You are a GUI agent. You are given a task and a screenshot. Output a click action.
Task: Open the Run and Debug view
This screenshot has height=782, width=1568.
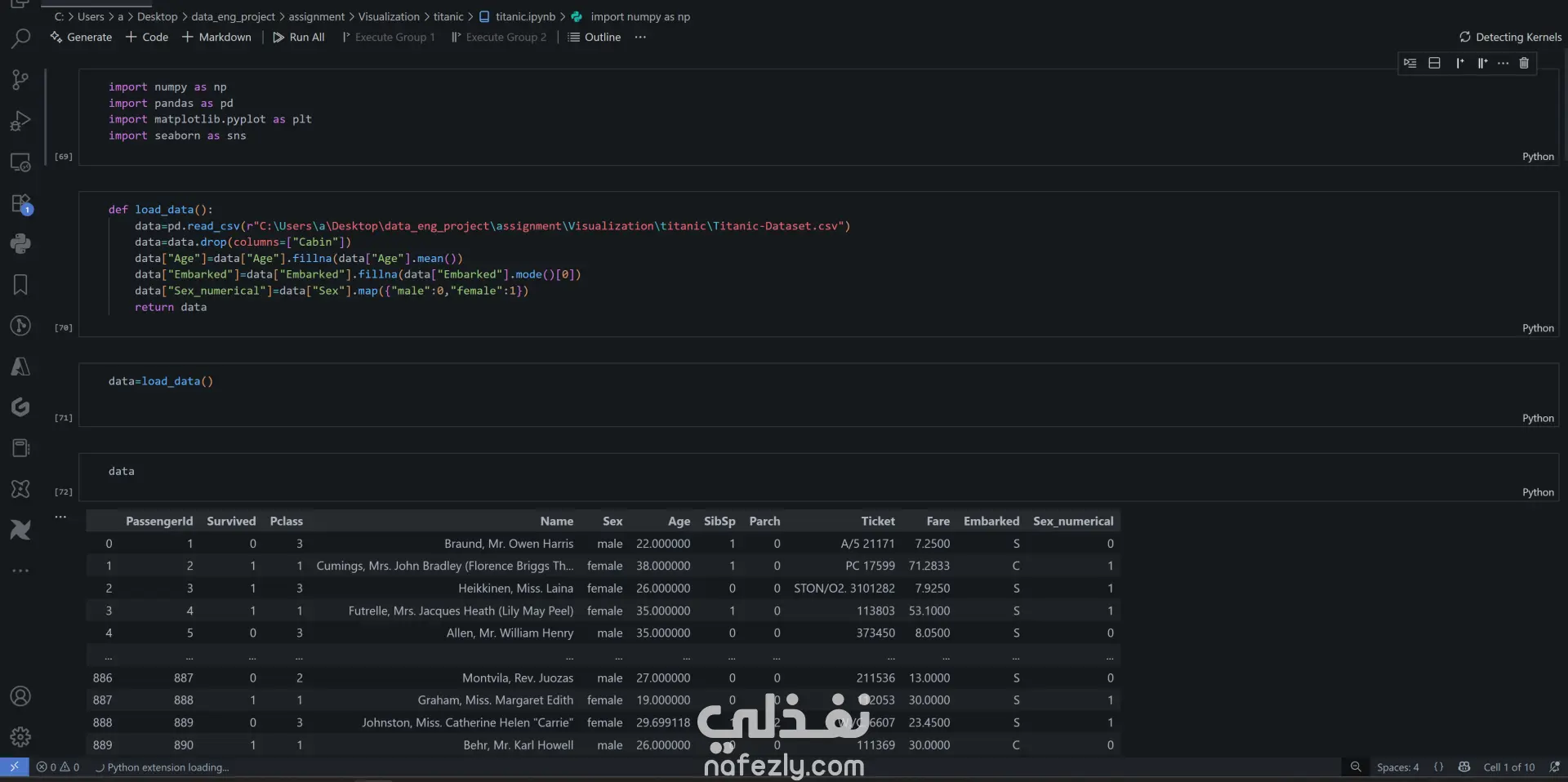(20, 121)
